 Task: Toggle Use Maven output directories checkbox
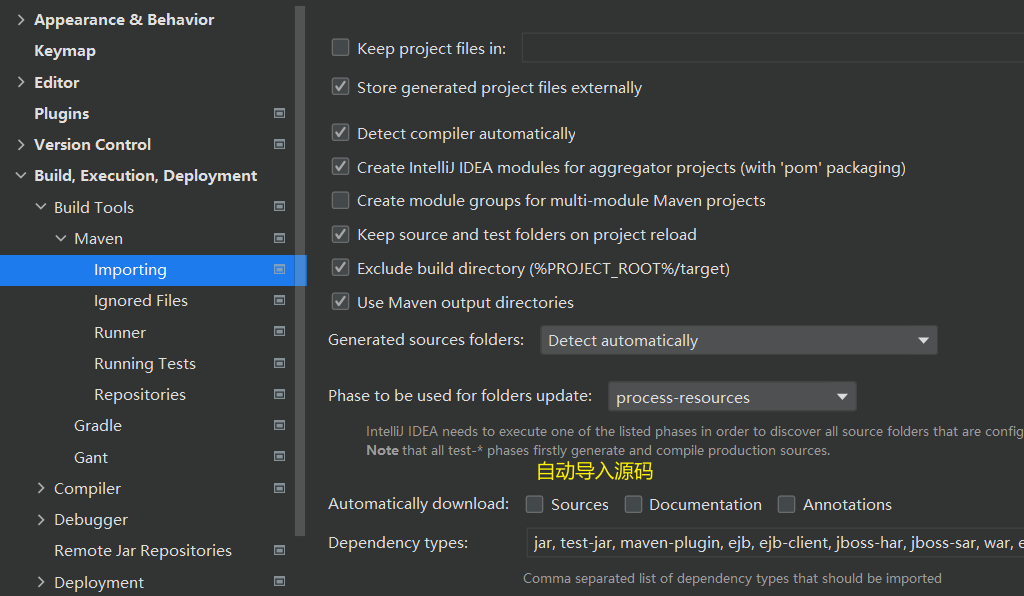pyautogui.click(x=340, y=302)
